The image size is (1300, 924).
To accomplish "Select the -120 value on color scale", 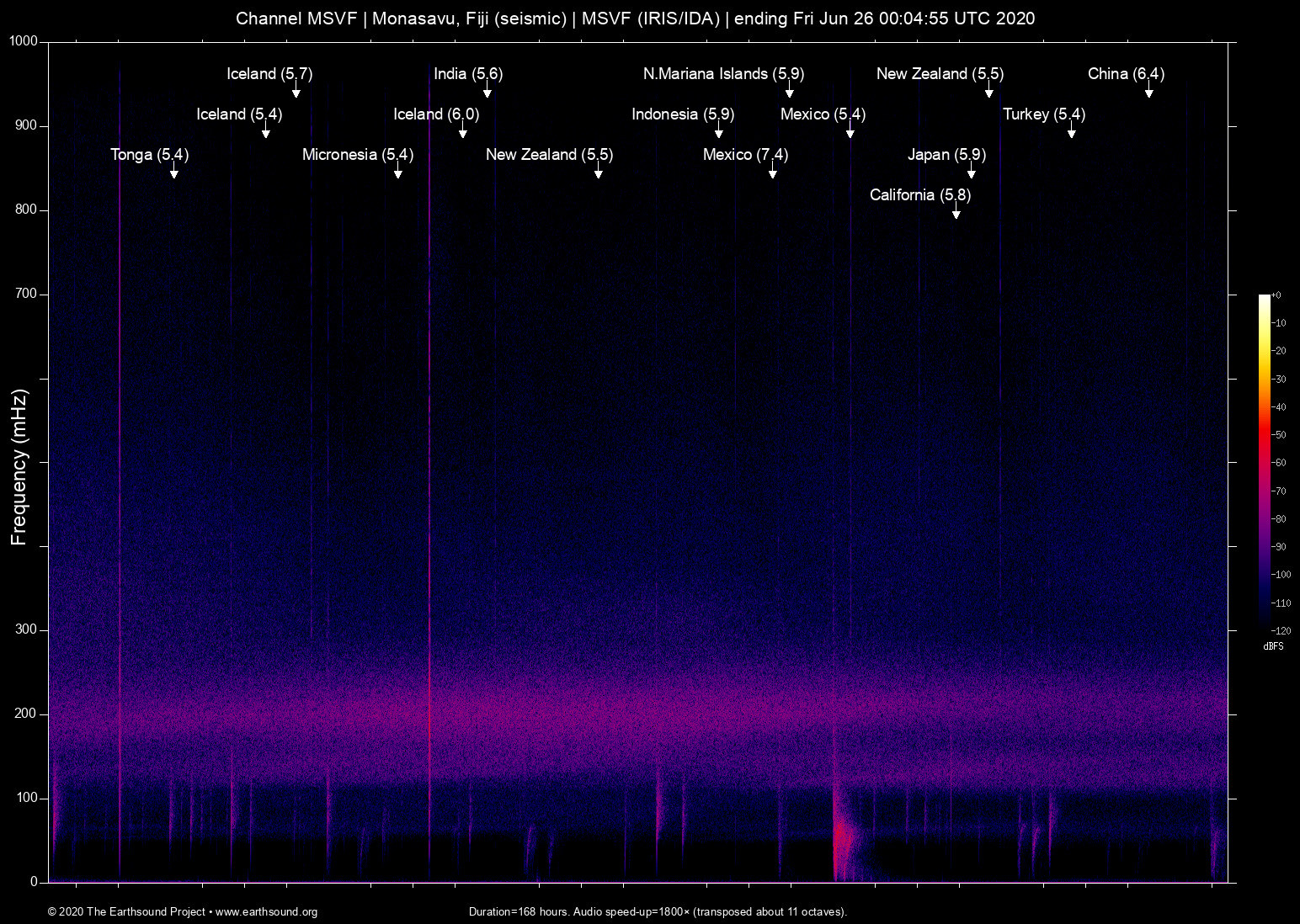I will (x=1281, y=631).
